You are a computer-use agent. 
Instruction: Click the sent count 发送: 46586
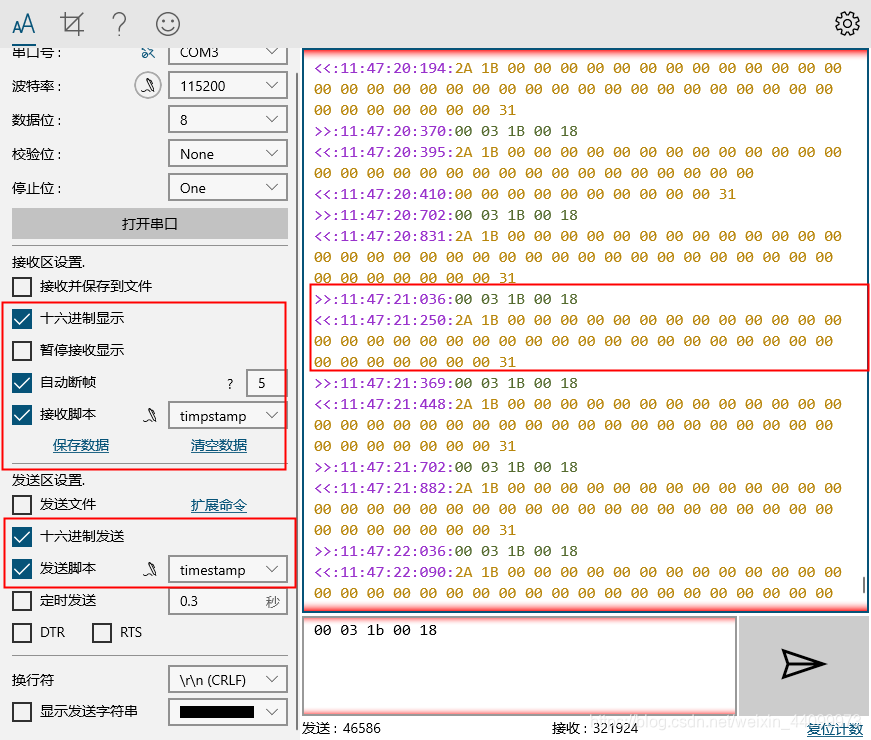tap(342, 728)
